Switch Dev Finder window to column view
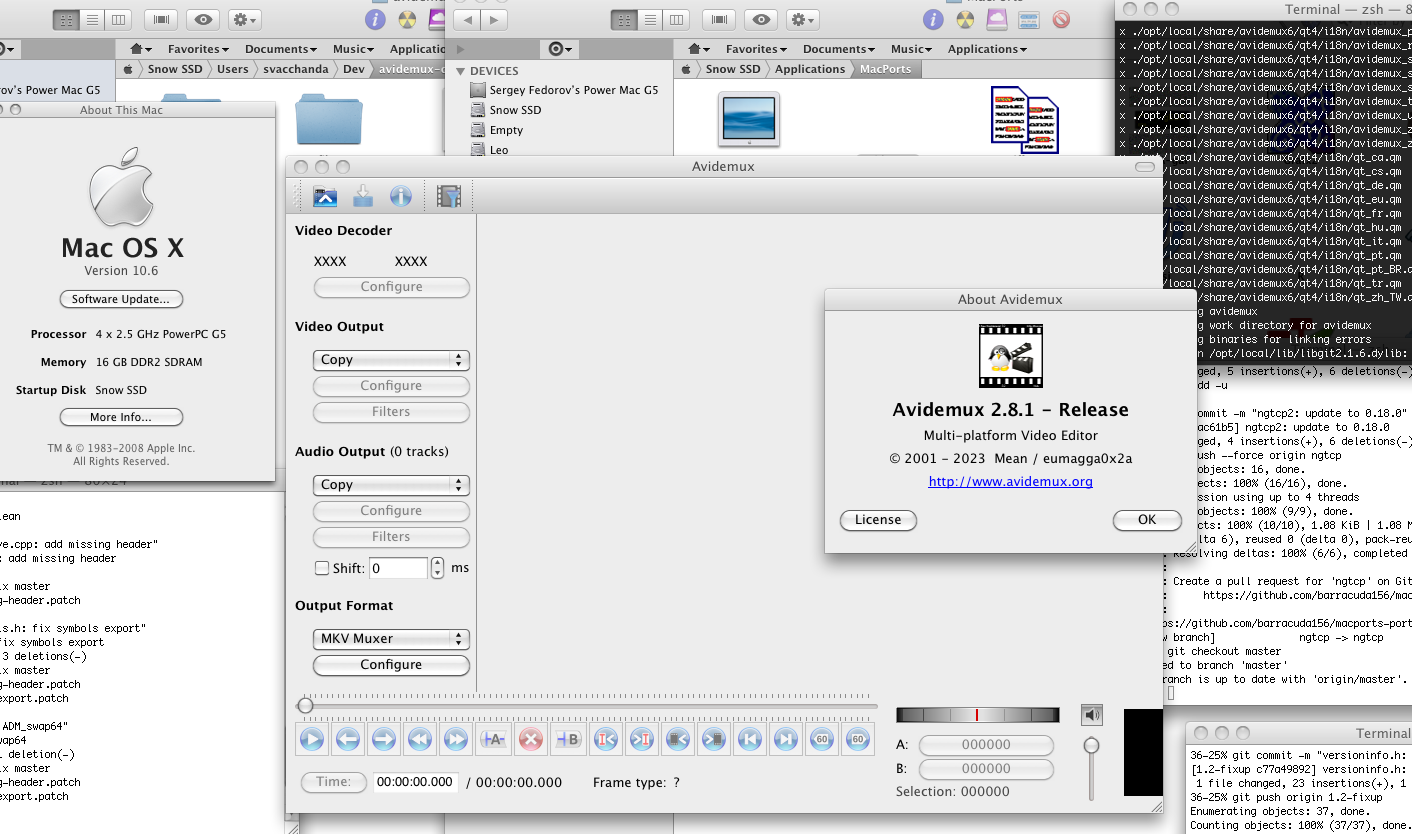 pos(119,19)
